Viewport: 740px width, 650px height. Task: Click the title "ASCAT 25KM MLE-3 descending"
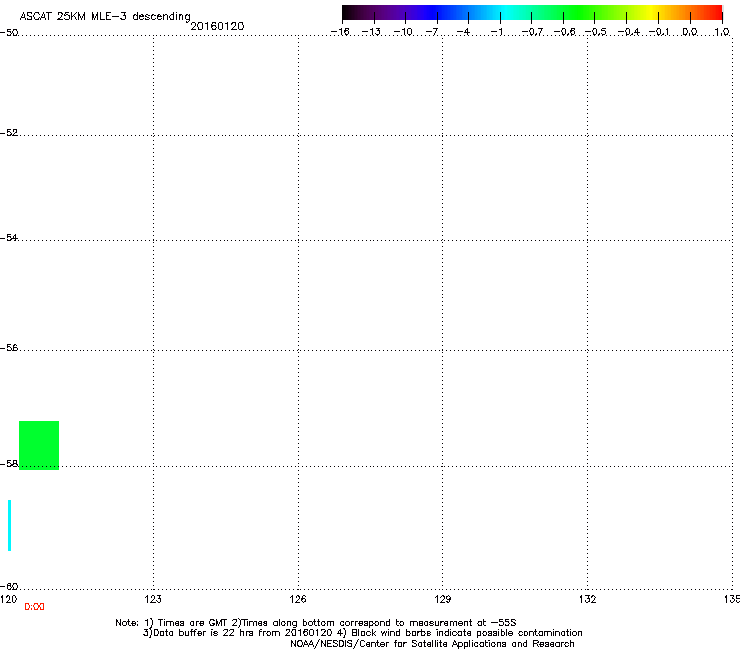tap(105, 16)
